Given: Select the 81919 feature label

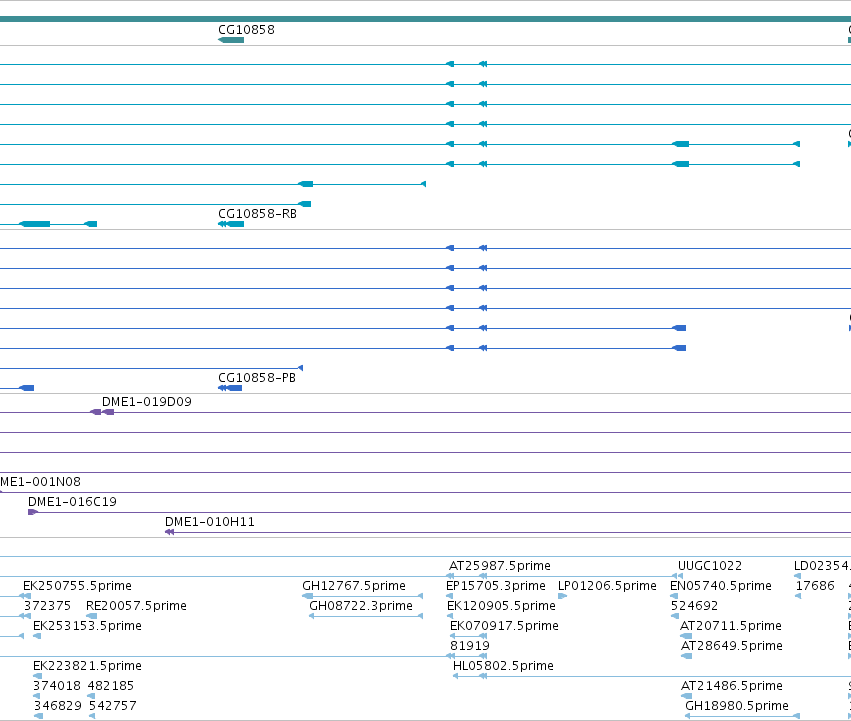Looking at the screenshot, I should [x=469, y=646].
